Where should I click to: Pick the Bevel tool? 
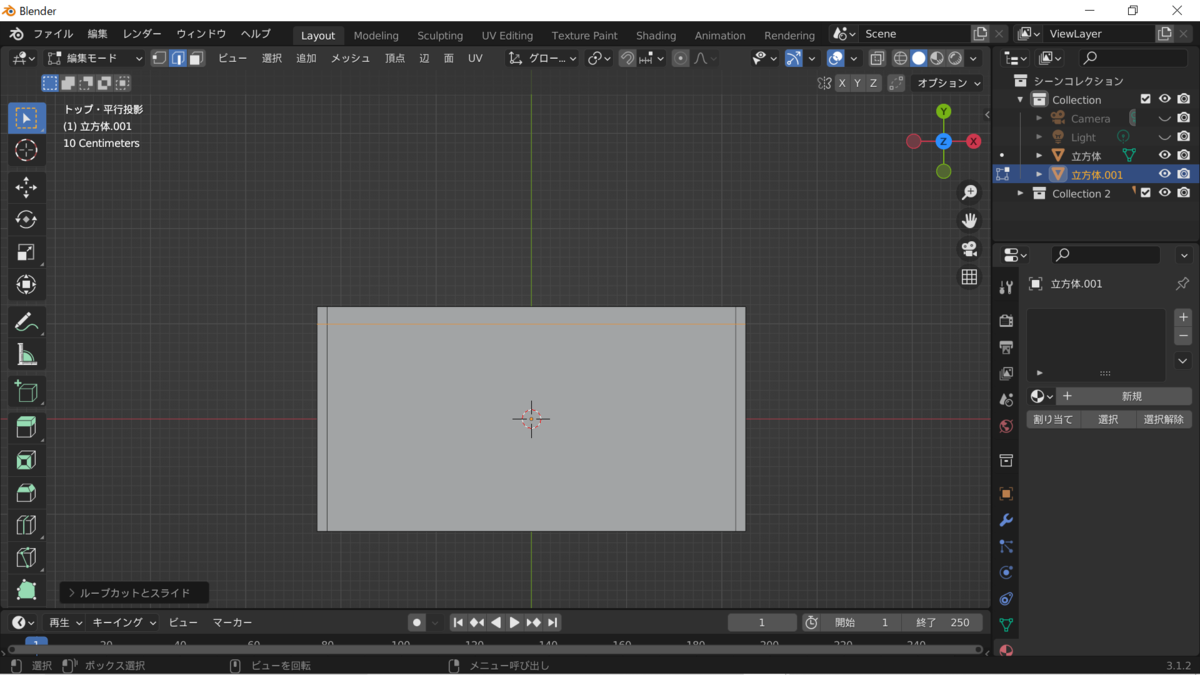coord(27,493)
